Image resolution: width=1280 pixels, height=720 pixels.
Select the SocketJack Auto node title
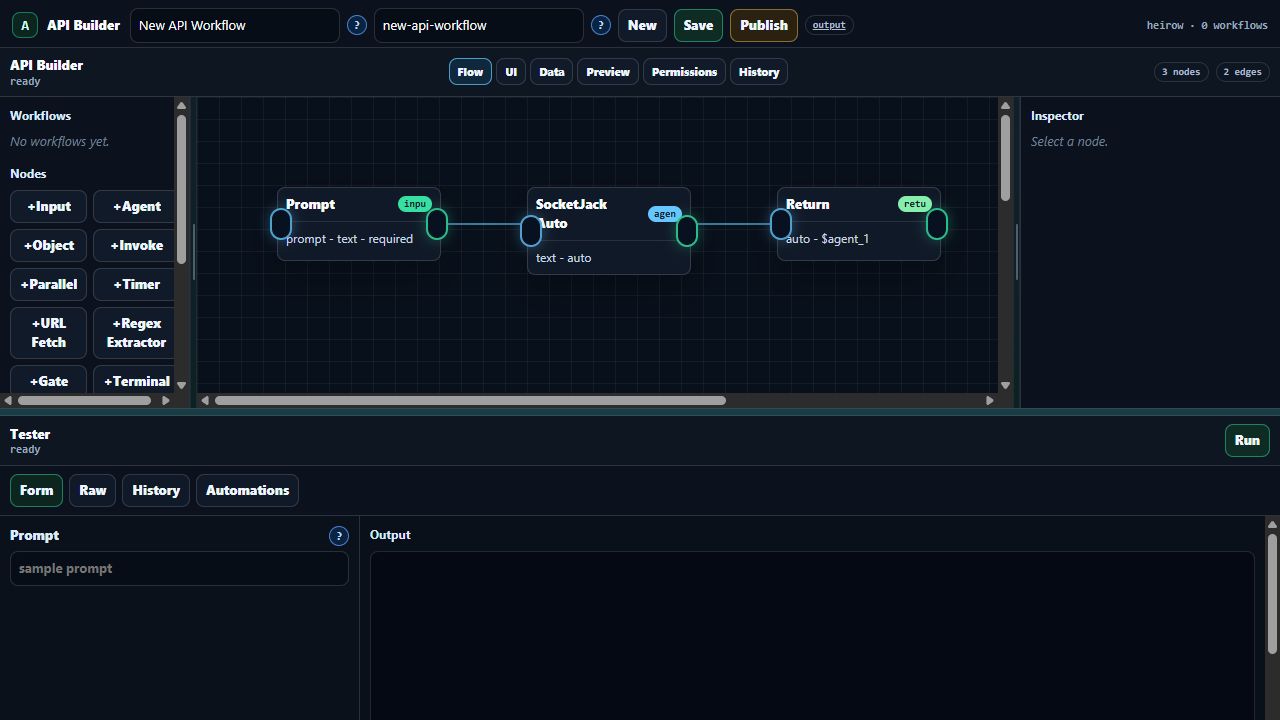tap(572, 213)
